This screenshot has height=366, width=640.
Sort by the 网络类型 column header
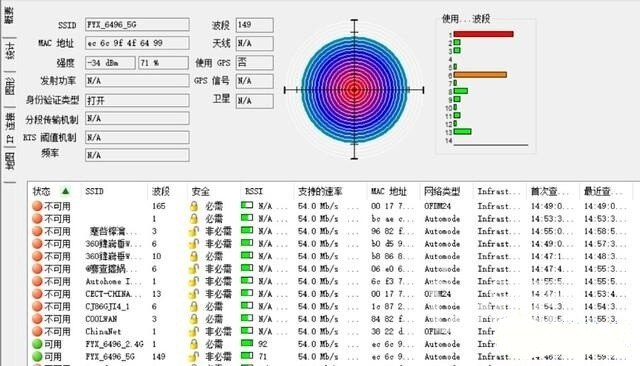442,191
